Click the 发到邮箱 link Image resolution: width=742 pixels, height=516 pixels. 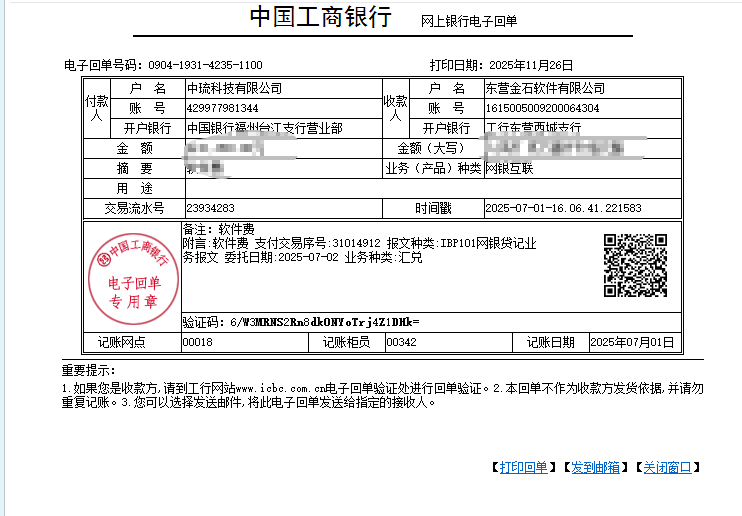point(595,467)
